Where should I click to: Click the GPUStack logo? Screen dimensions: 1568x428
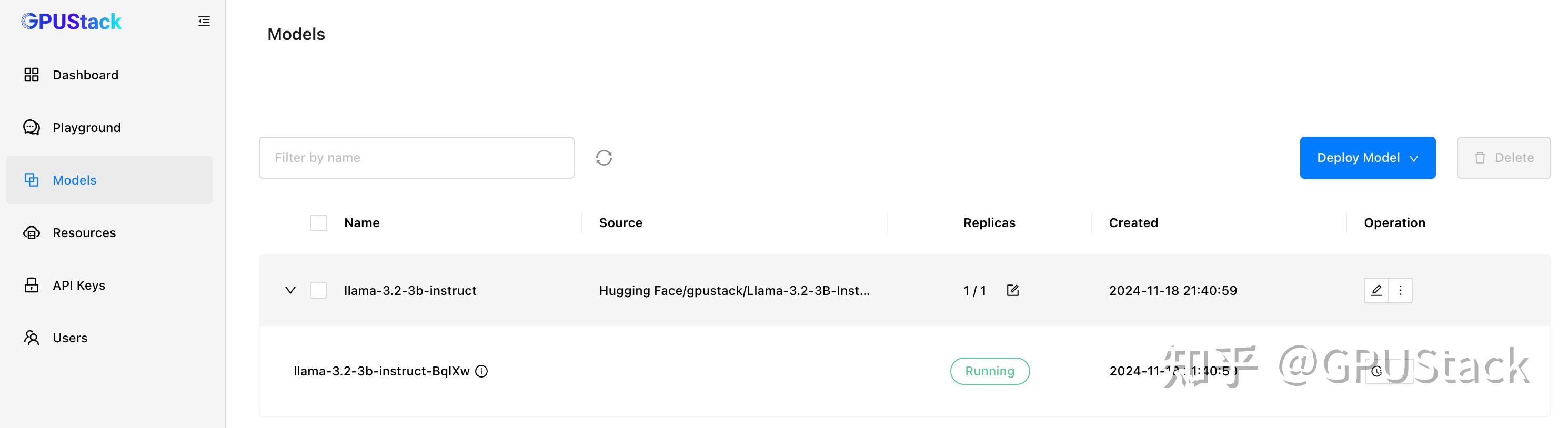click(72, 22)
